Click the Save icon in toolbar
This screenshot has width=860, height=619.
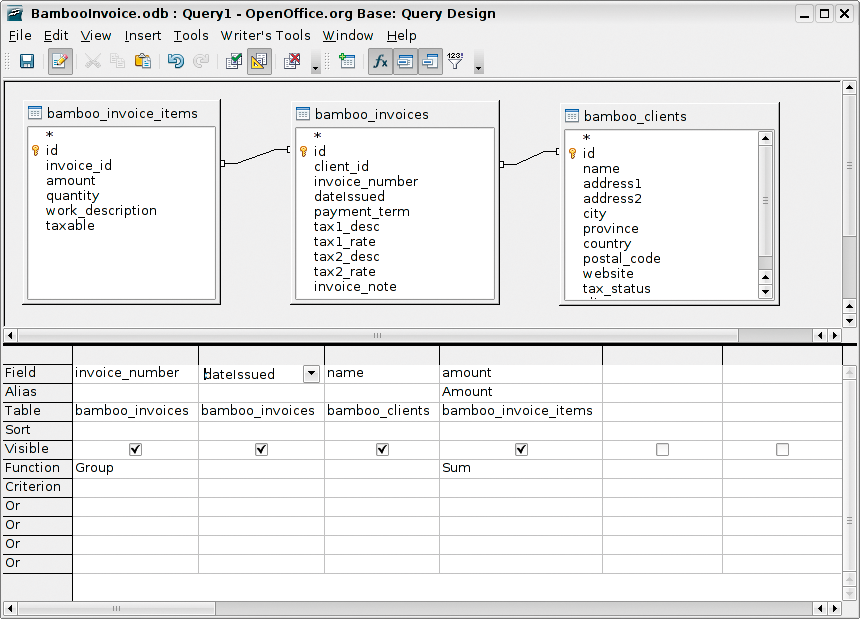click(27, 61)
